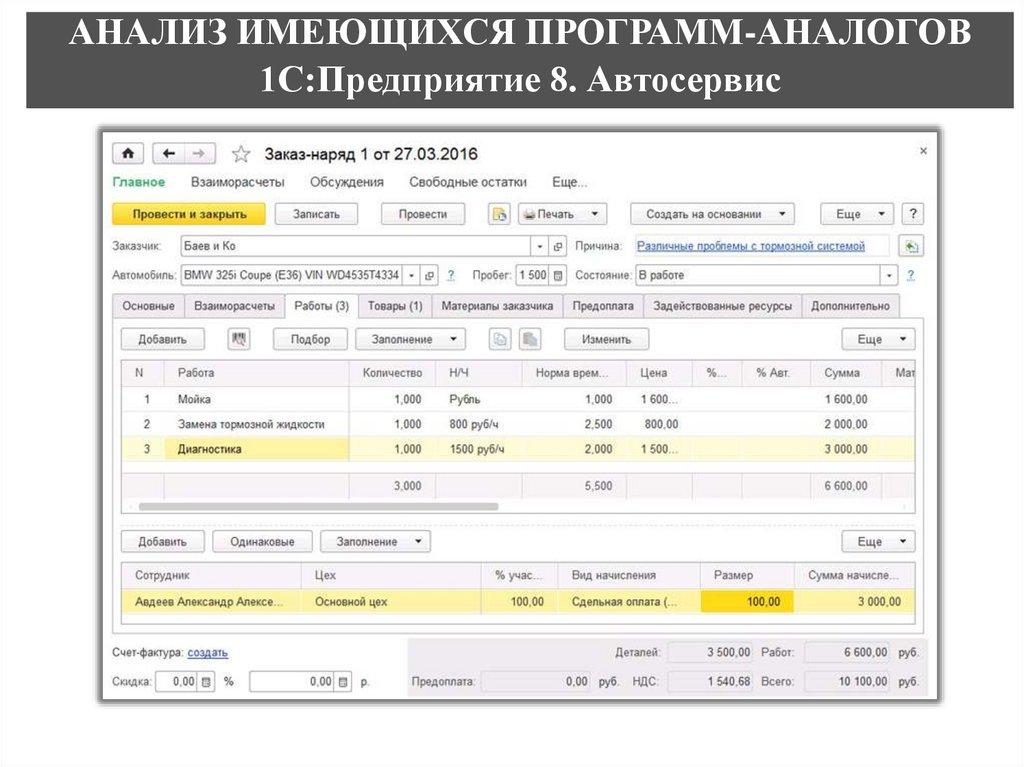Open the help question mark button
The width and height of the screenshot is (1024, 767).
click(911, 214)
